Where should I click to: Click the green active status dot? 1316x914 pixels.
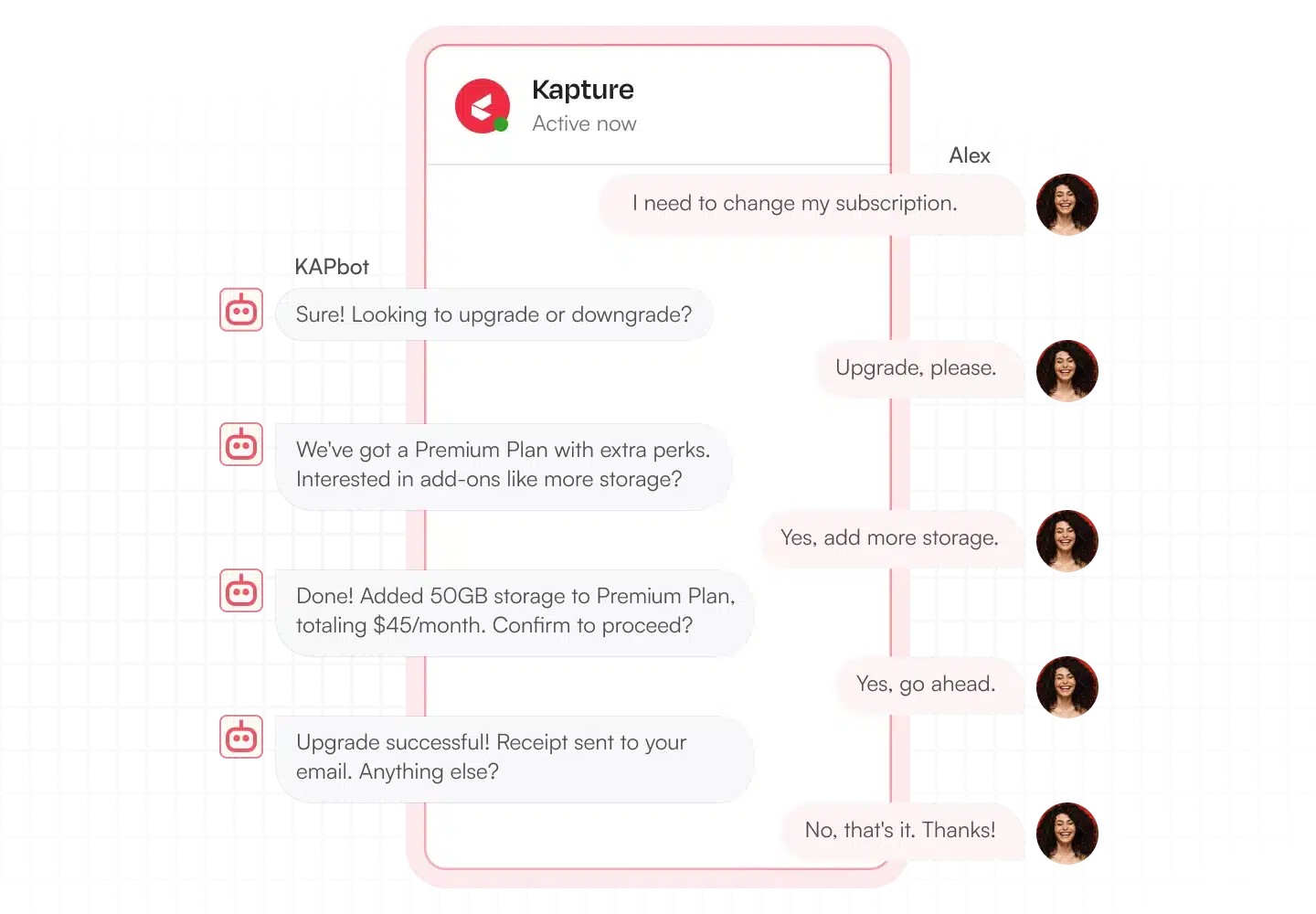click(x=501, y=125)
